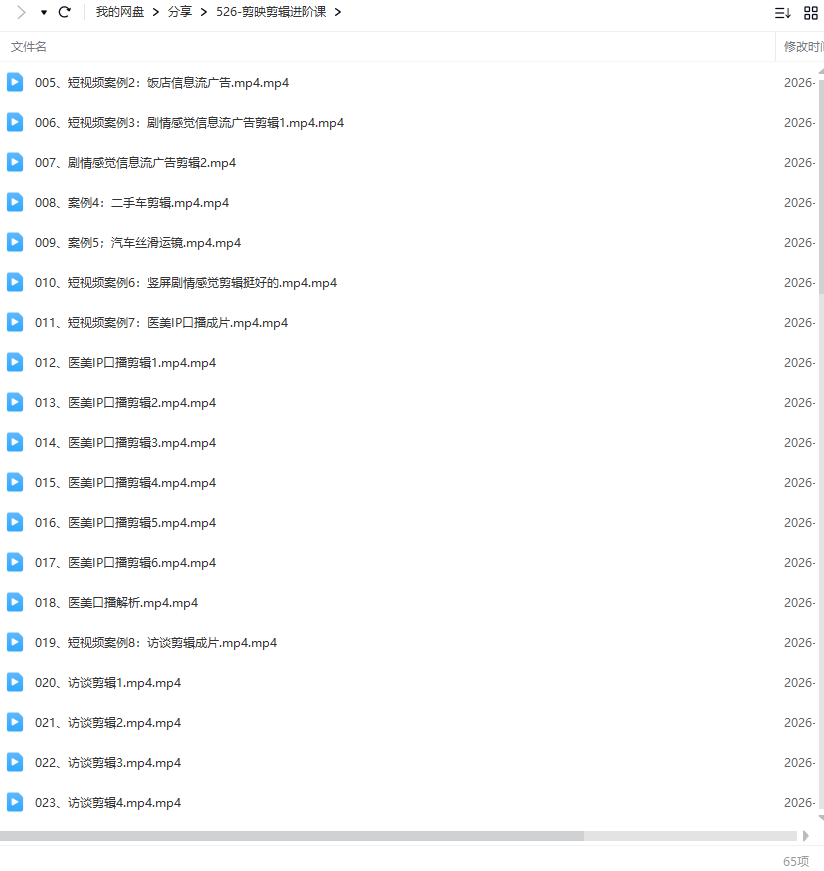824x871 pixels.
Task: Click the horizontal scrollbar thumb
Action: [291, 835]
